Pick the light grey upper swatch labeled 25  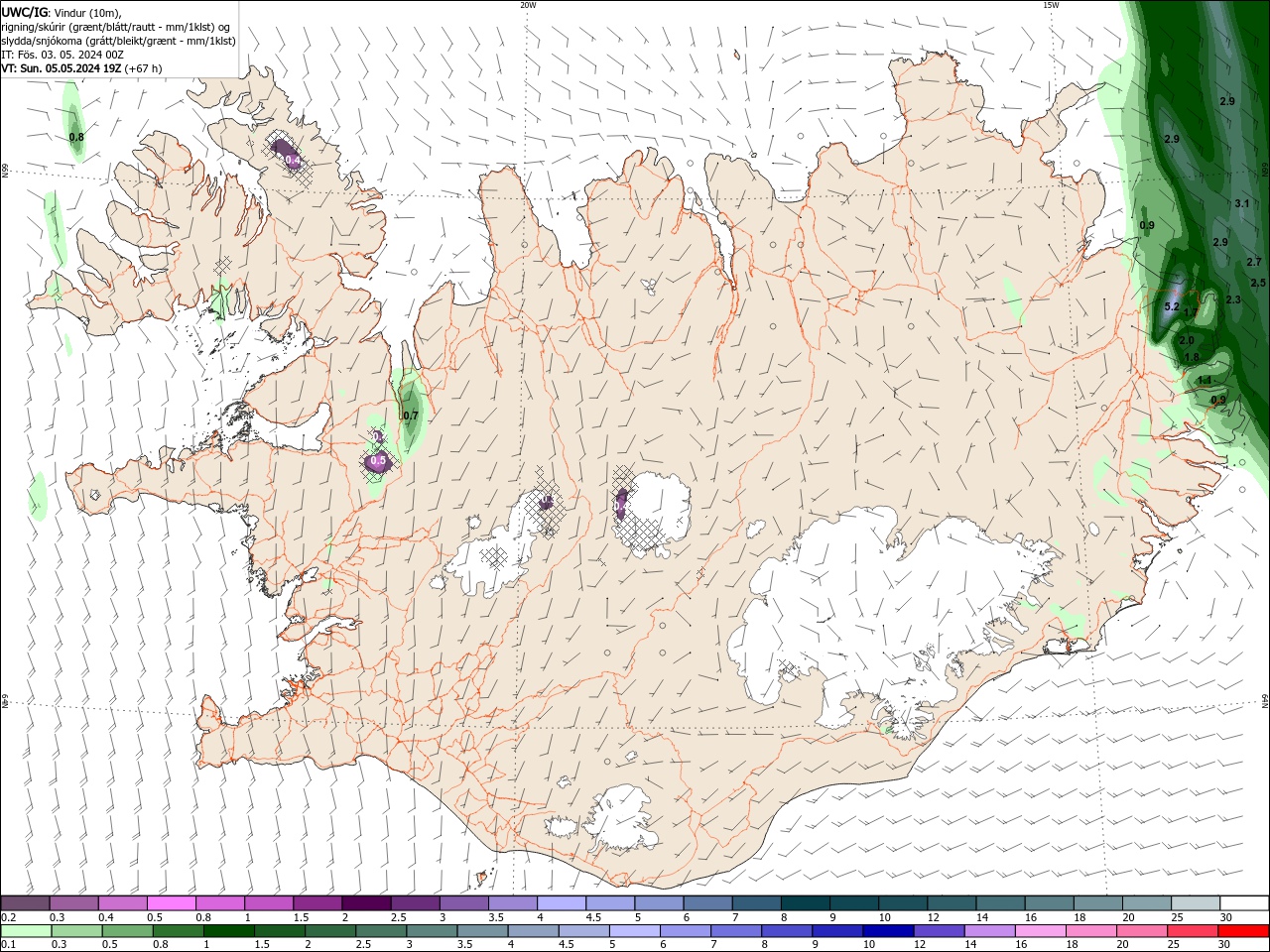click(1195, 903)
